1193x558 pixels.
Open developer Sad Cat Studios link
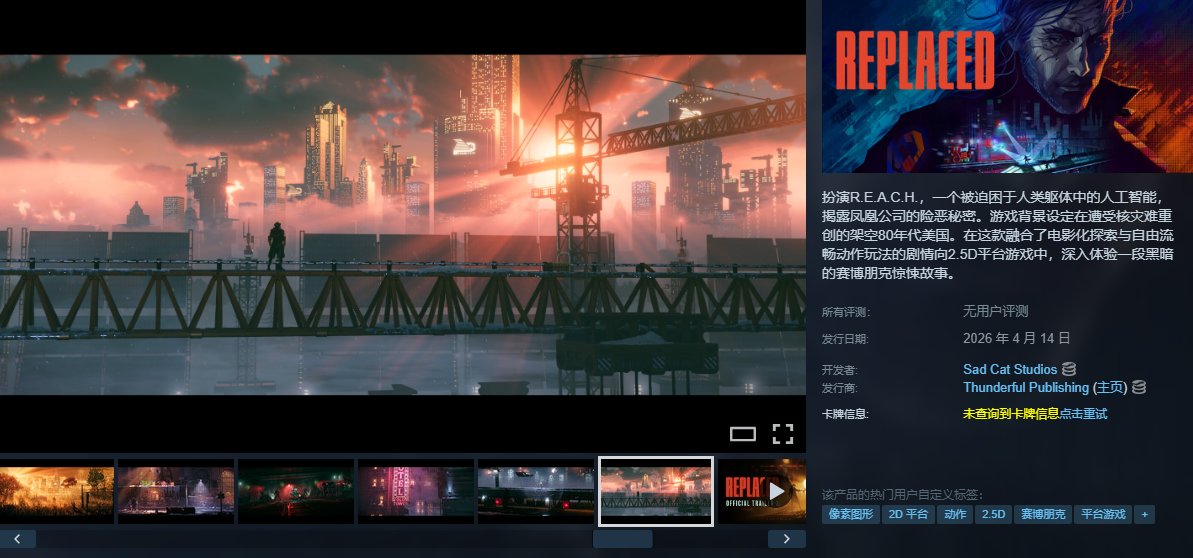click(x=1010, y=369)
